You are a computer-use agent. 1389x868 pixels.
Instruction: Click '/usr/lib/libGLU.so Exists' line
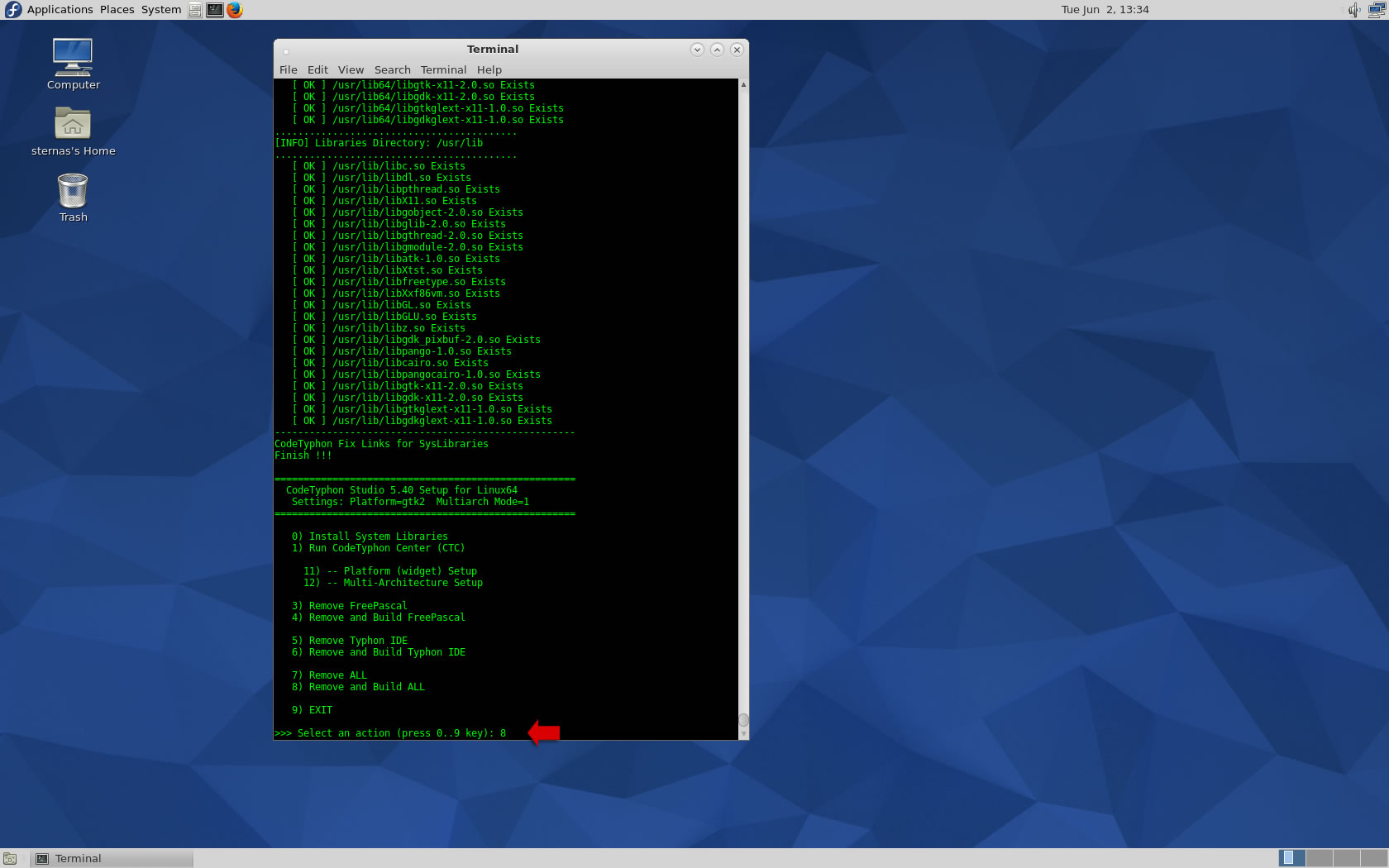tap(384, 317)
